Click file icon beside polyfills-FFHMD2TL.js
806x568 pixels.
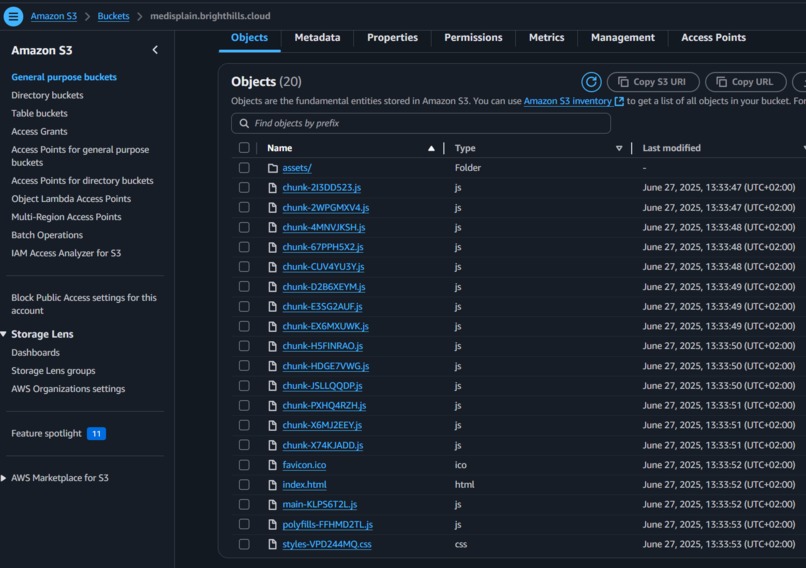[273, 525]
